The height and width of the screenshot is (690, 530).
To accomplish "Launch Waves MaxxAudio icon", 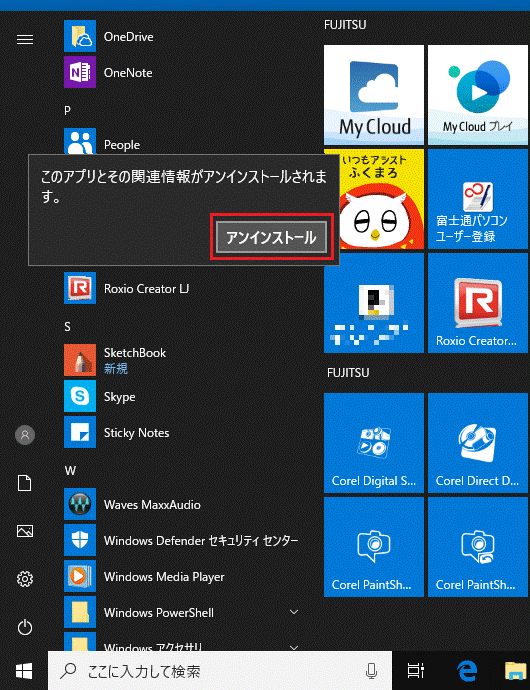I will [x=80, y=504].
